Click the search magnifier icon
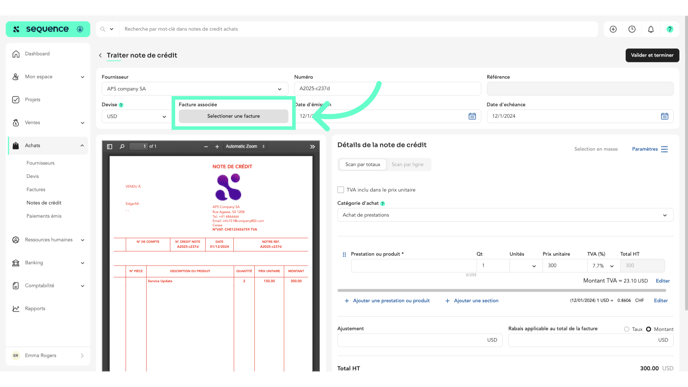 [x=103, y=29]
